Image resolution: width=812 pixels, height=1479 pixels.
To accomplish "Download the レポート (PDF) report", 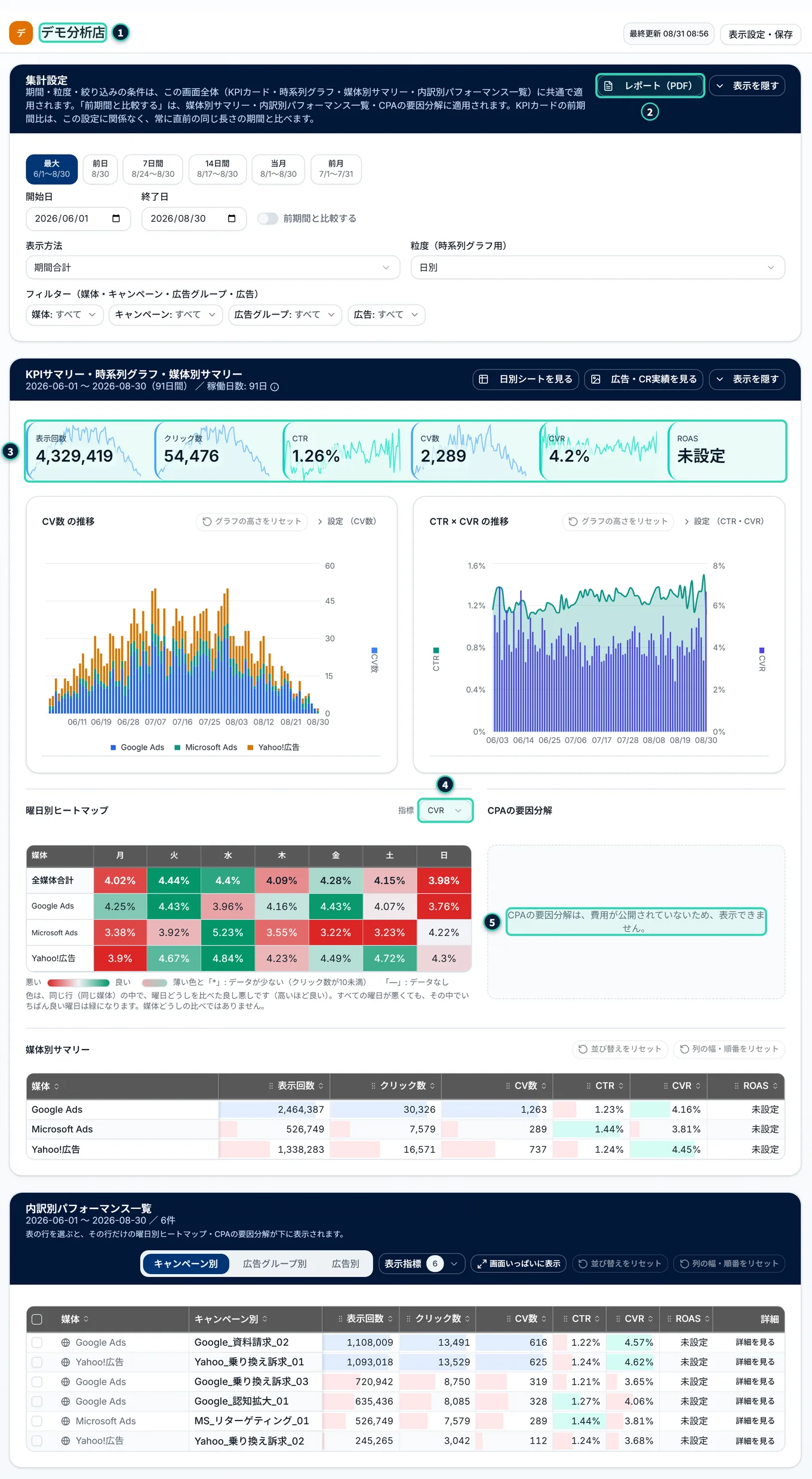I will 650,86.
